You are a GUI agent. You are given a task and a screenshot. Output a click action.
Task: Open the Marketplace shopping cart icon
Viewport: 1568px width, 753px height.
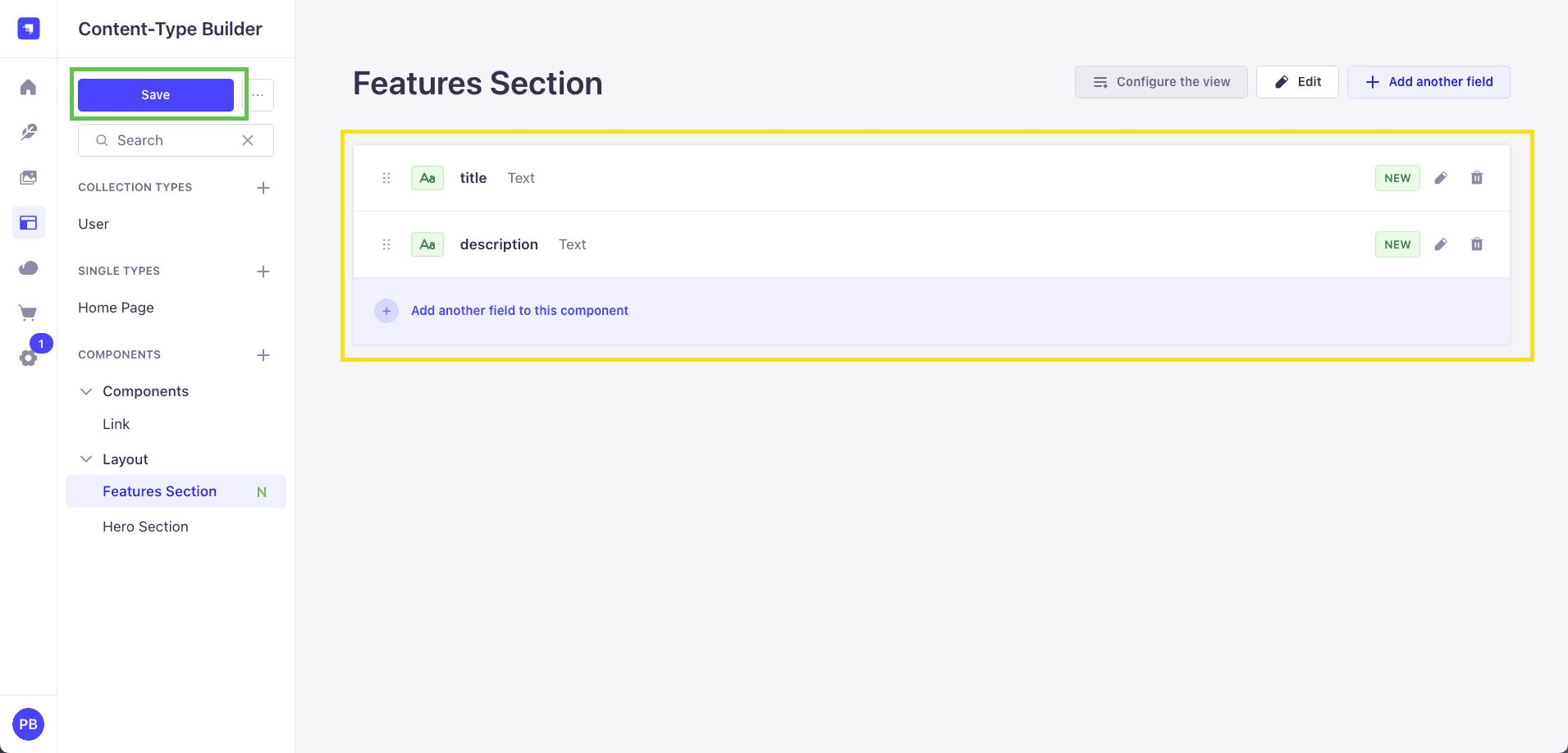[x=29, y=313]
